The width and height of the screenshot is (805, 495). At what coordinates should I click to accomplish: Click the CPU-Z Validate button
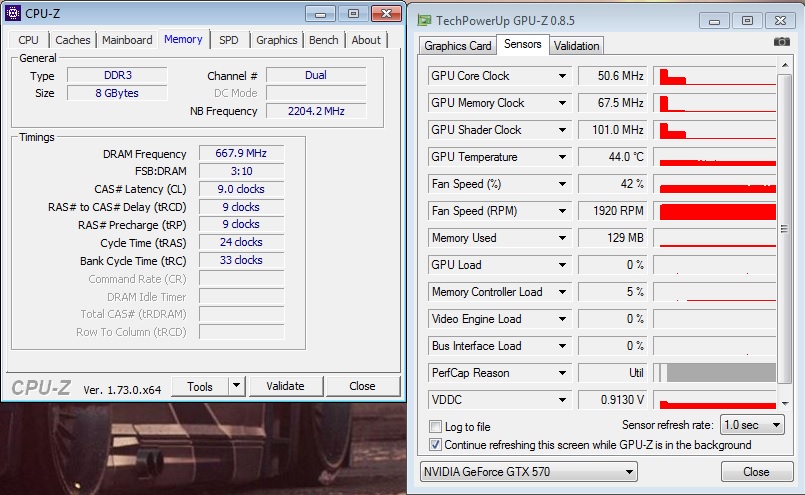click(285, 386)
